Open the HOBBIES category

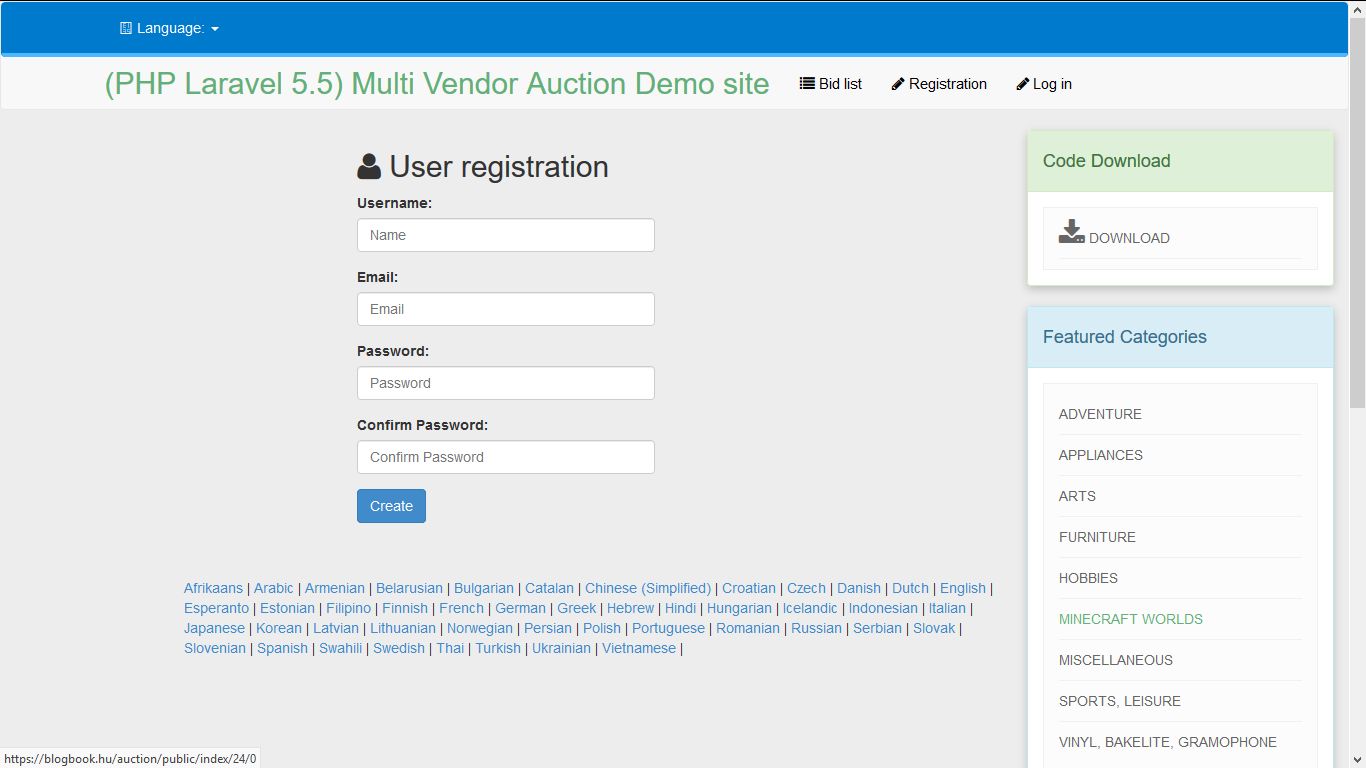(1088, 578)
